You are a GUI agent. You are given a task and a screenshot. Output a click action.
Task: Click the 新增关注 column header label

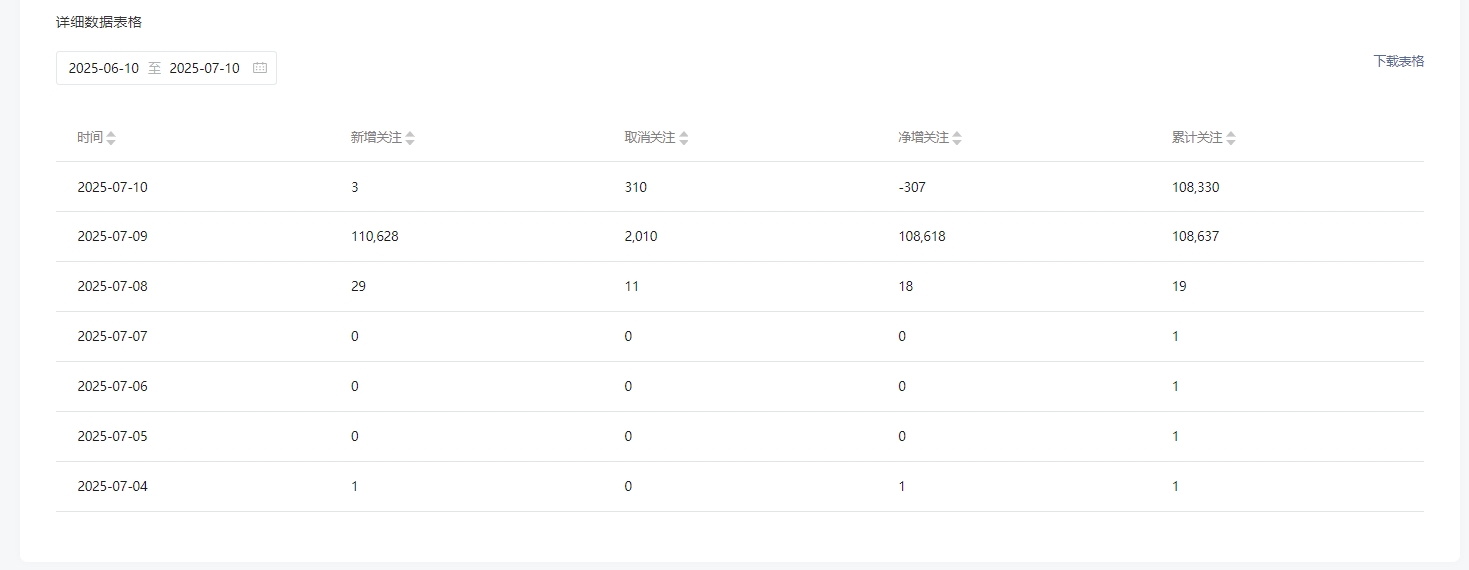coord(376,138)
